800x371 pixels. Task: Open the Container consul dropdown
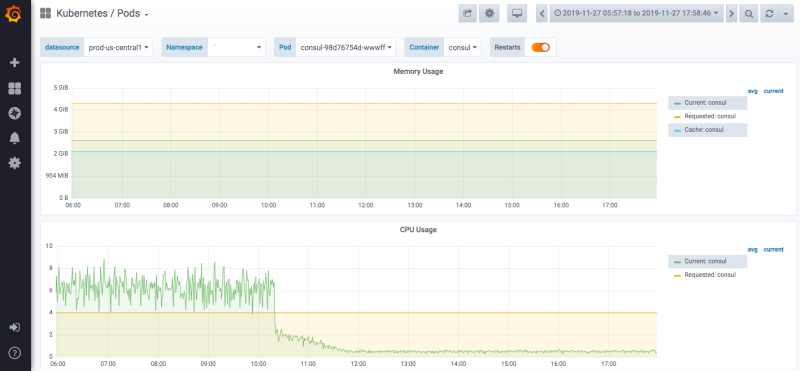point(462,47)
